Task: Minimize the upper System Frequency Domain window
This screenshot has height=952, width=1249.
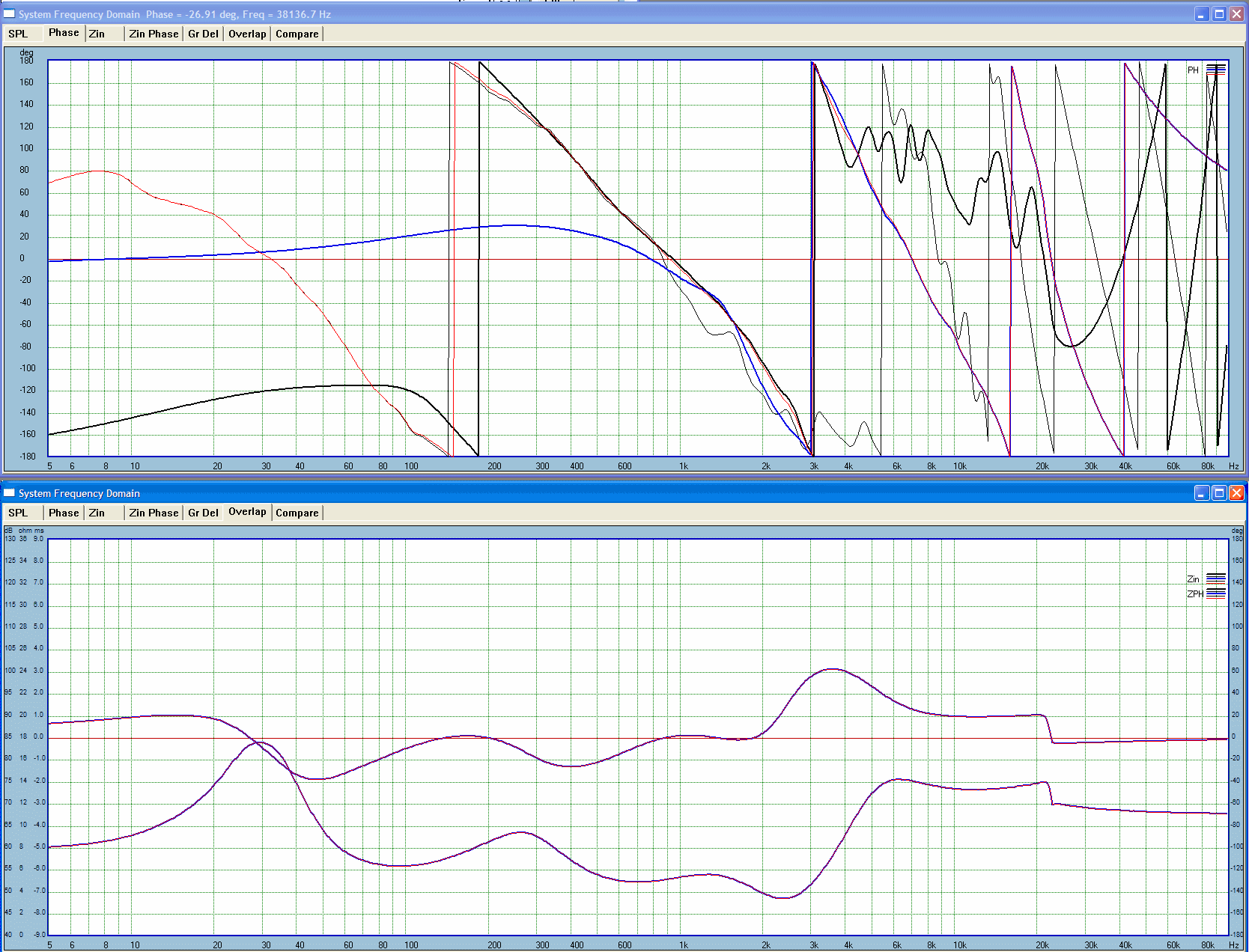Action: tap(1202, 14)
